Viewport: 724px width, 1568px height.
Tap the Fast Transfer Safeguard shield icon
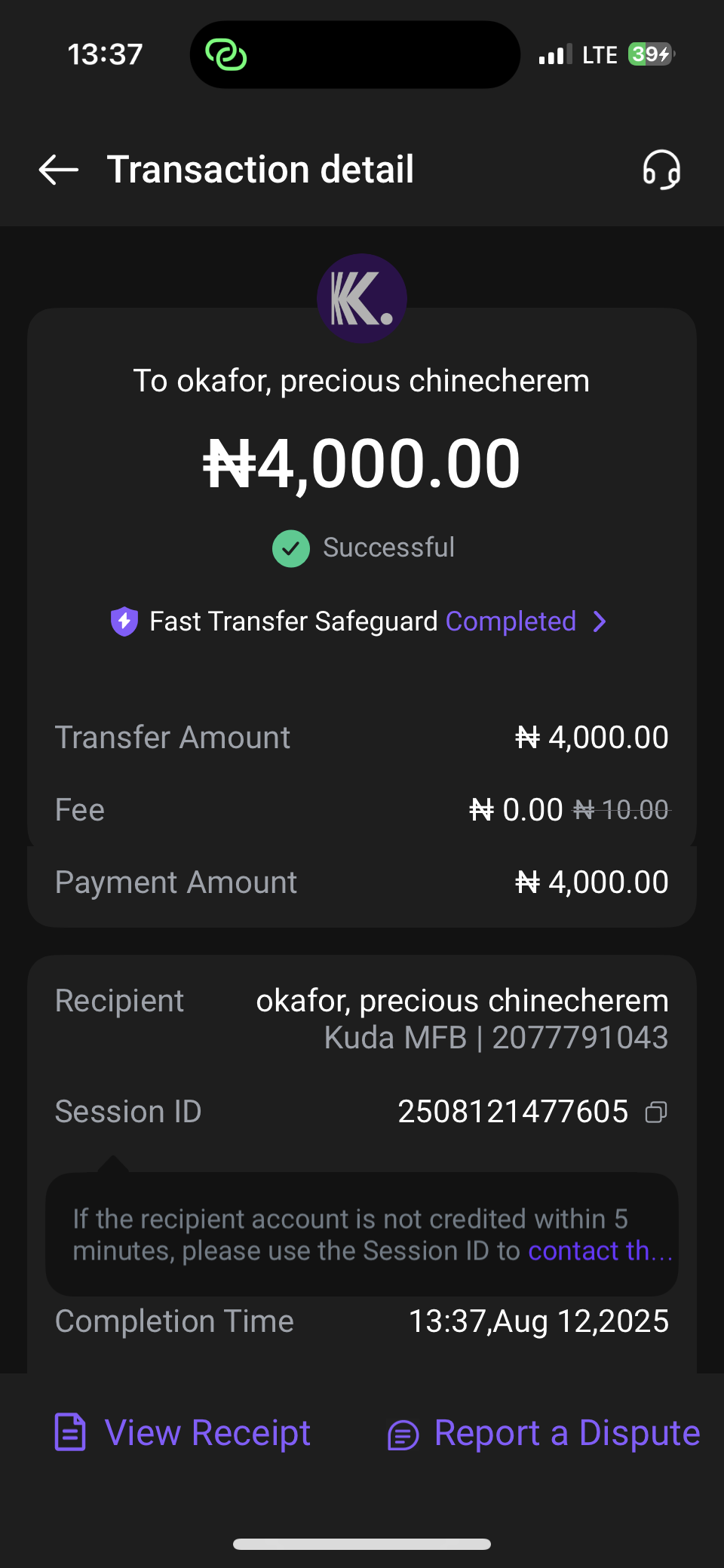click(x=124, y=621)
